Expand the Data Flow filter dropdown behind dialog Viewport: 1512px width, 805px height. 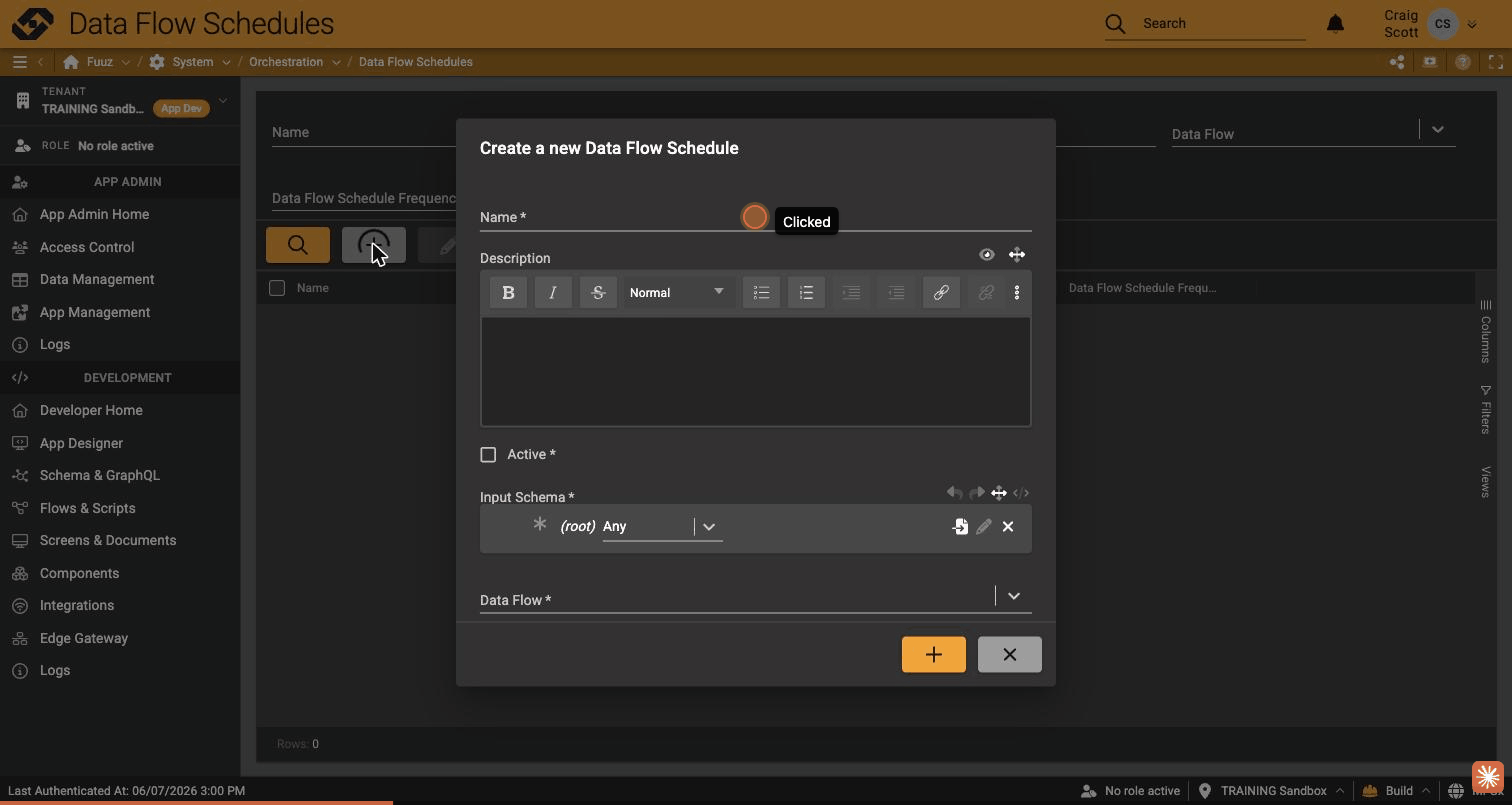(1438, 129)
